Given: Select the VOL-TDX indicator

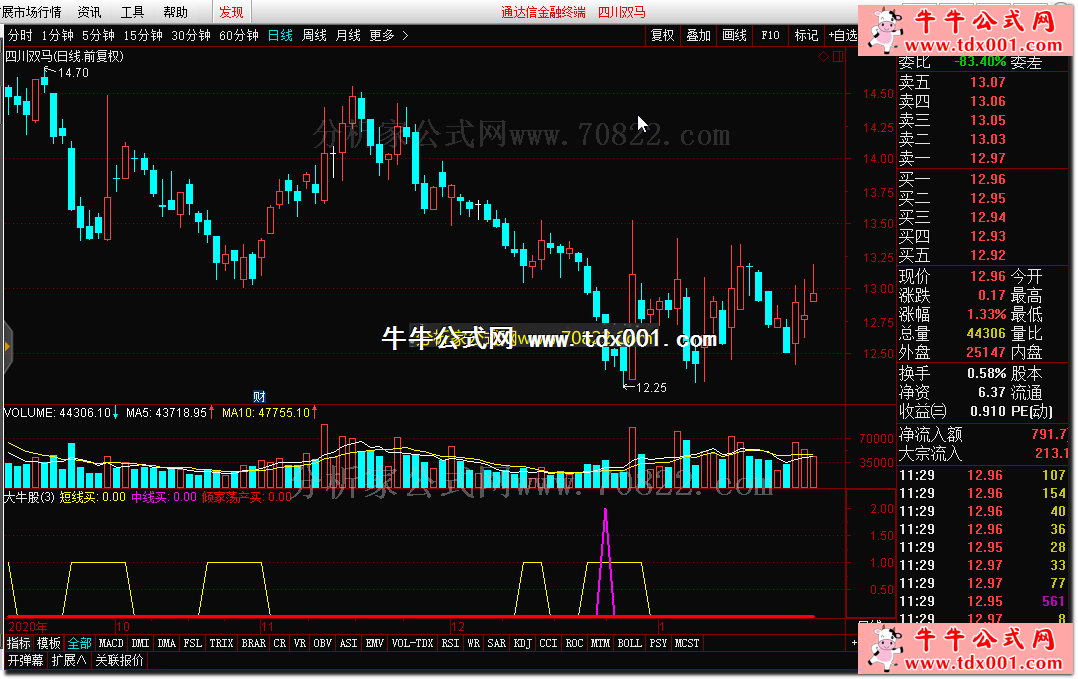Looking at the screenshot, I should (412, 643).
